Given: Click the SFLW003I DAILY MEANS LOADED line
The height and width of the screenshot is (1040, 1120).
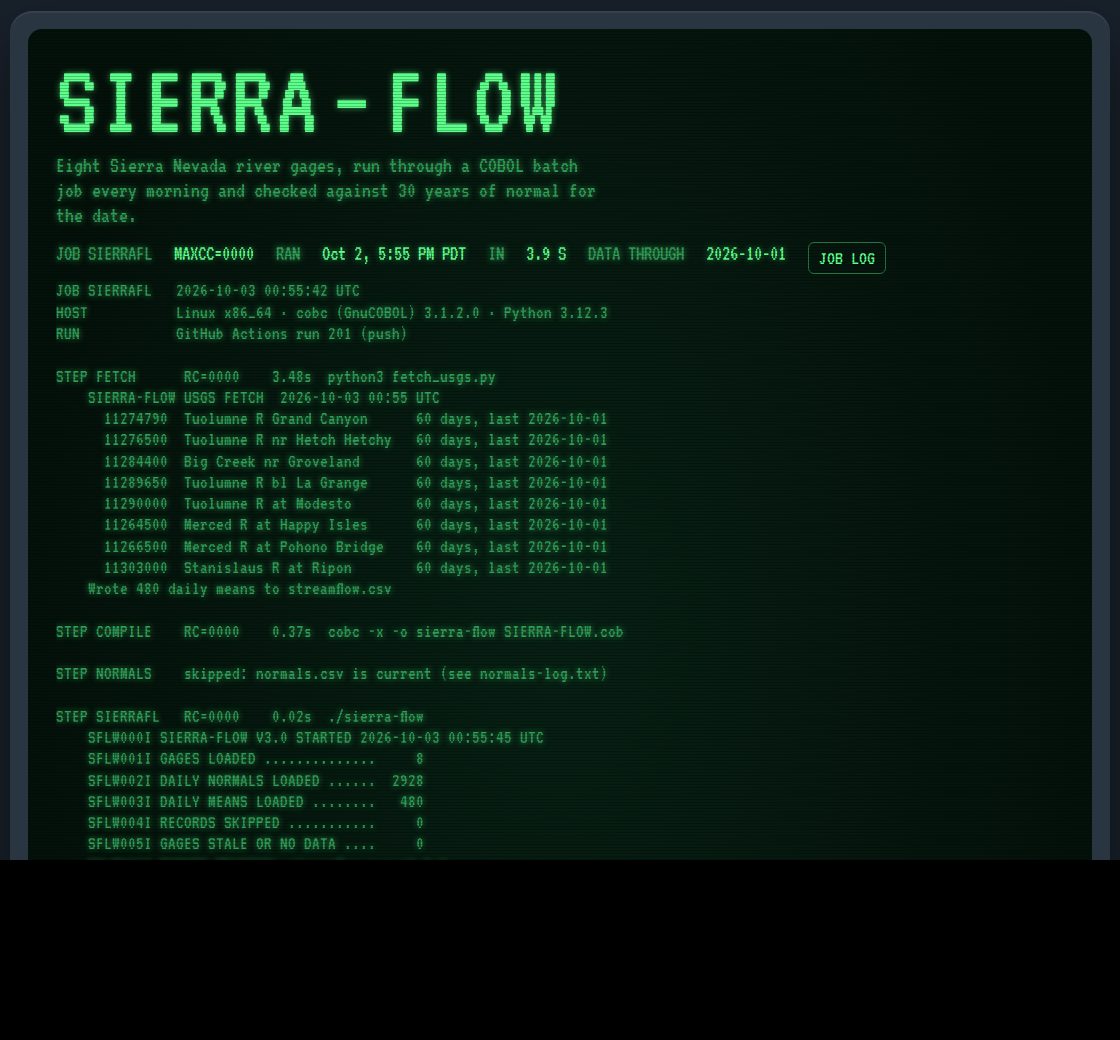Looking at the screenshot, I should (256, 802).
